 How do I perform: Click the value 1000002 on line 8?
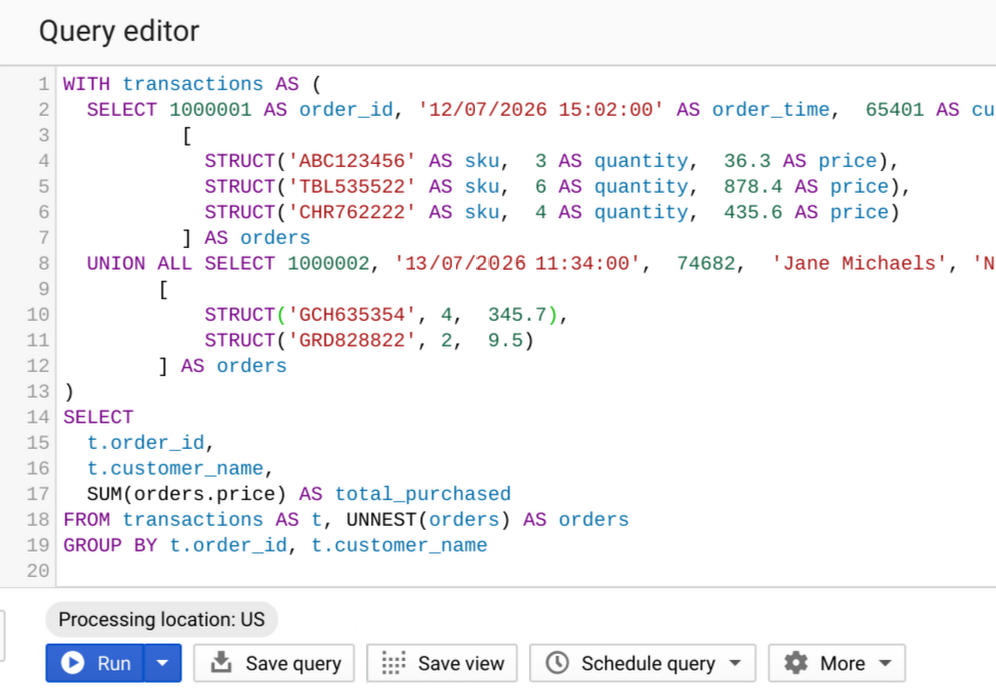point(328,263)
